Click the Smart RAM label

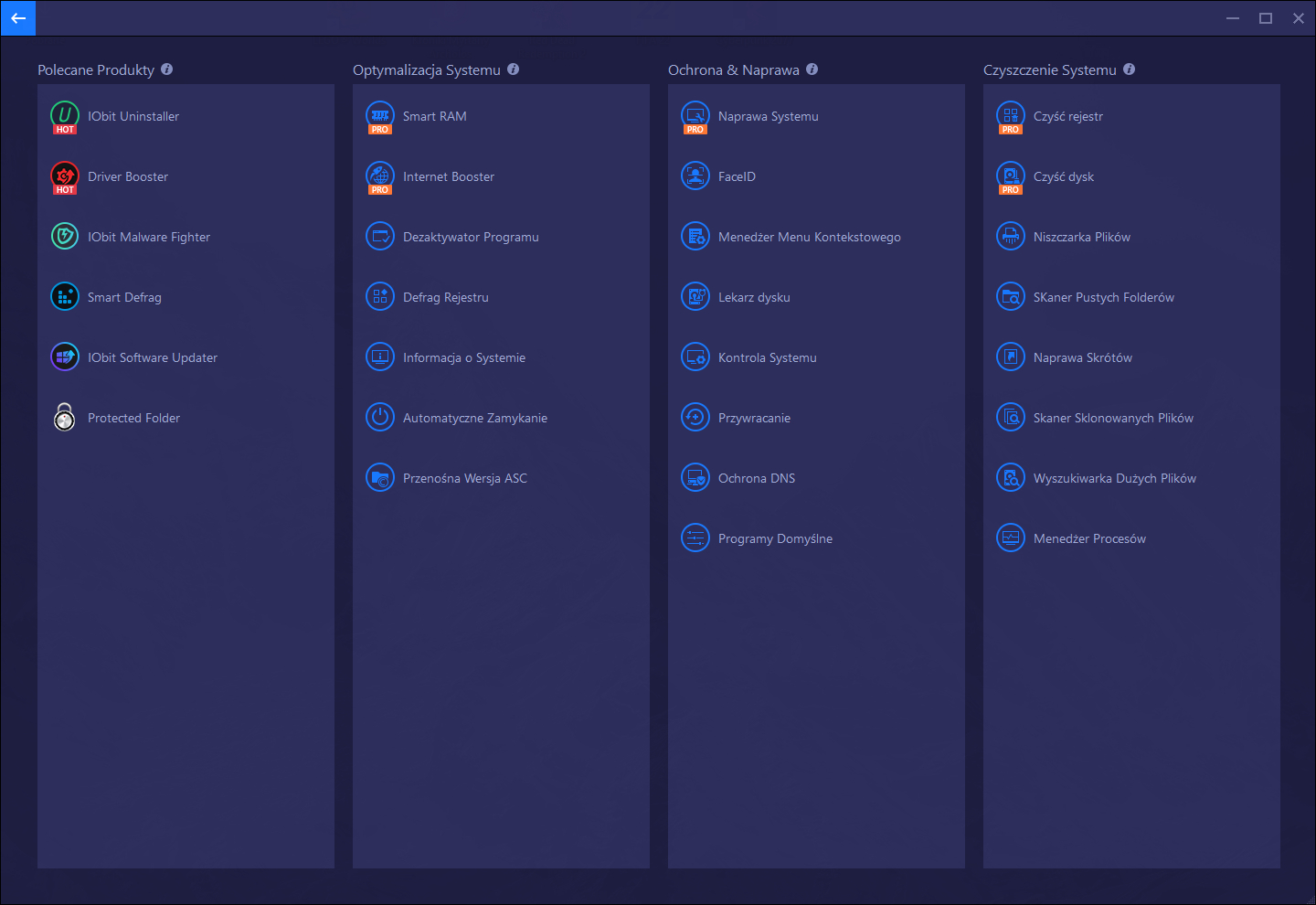tap(435, 116)
